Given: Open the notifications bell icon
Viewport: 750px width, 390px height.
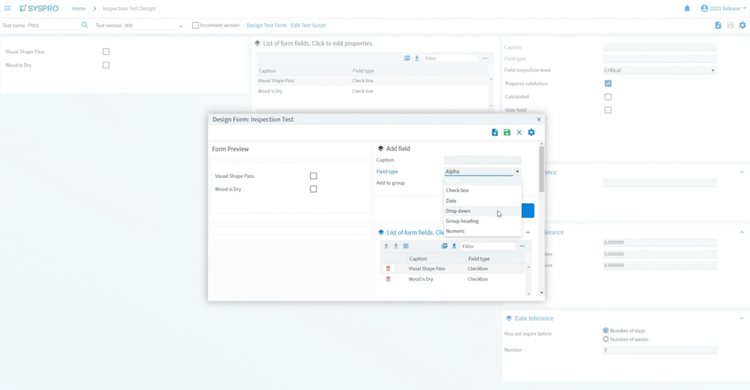Looking at the screenshot, I should point(687,9).
